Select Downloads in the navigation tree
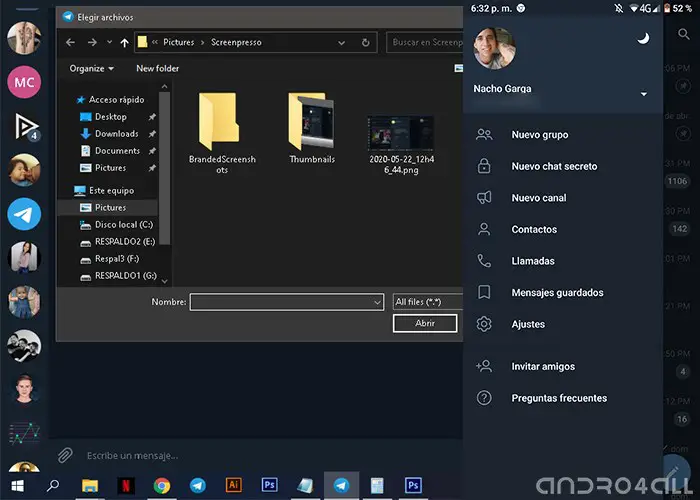 (x=116, y=134)
